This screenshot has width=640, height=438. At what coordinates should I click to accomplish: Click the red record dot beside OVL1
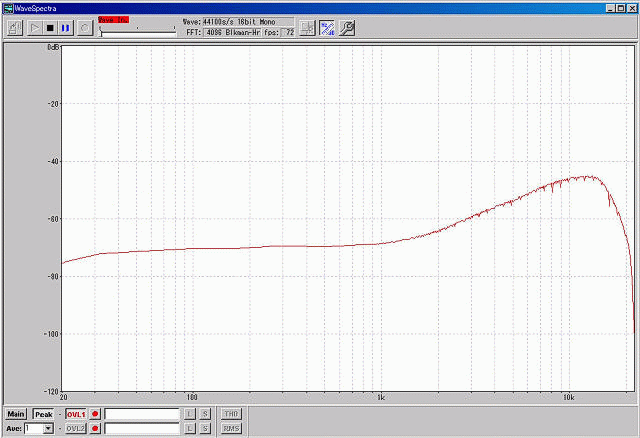[x=96, y=414]
